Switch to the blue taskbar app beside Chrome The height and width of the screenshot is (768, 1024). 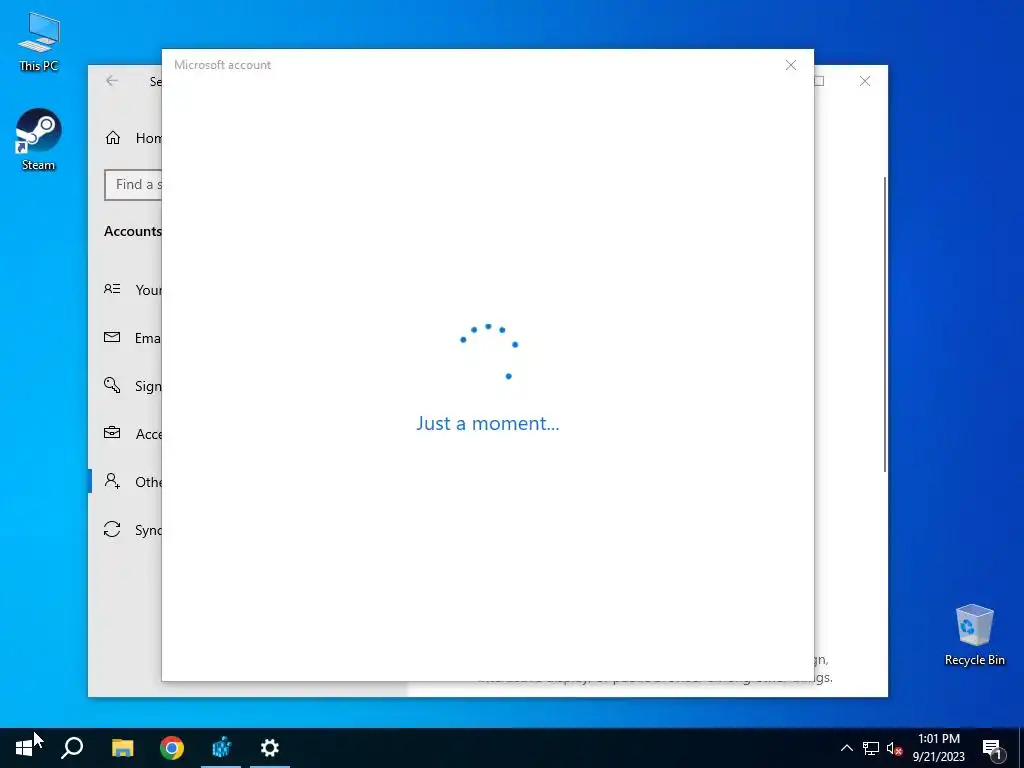(221, 748)
